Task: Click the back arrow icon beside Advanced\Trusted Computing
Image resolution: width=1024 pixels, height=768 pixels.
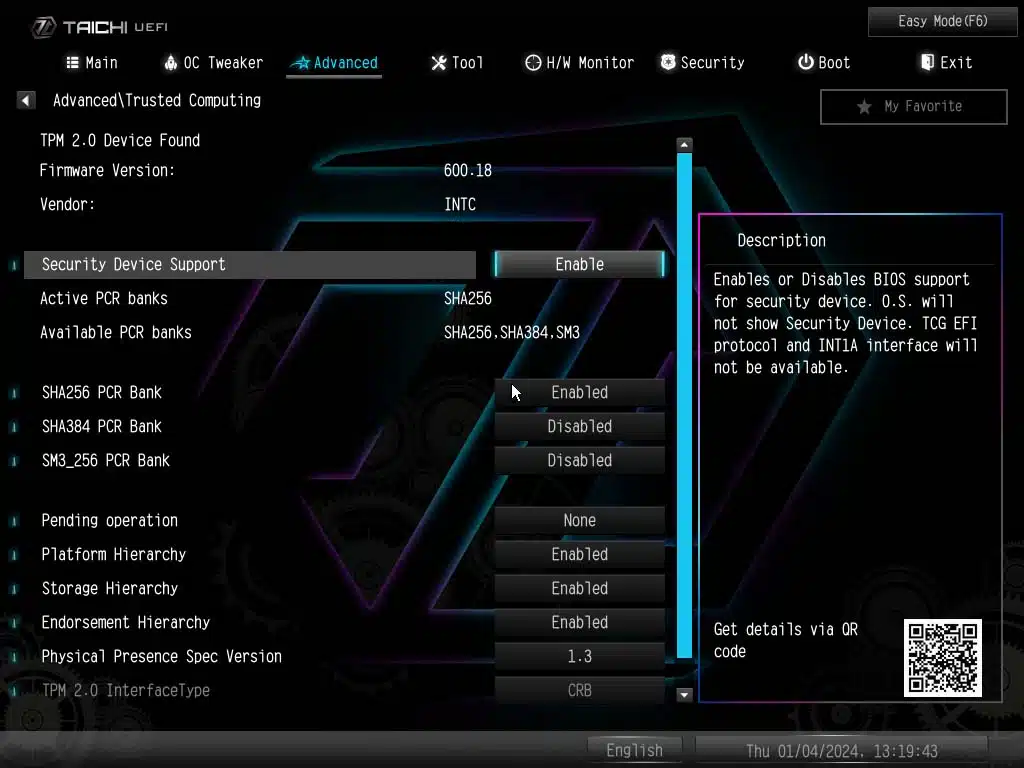Action: (x=27, y=100)
